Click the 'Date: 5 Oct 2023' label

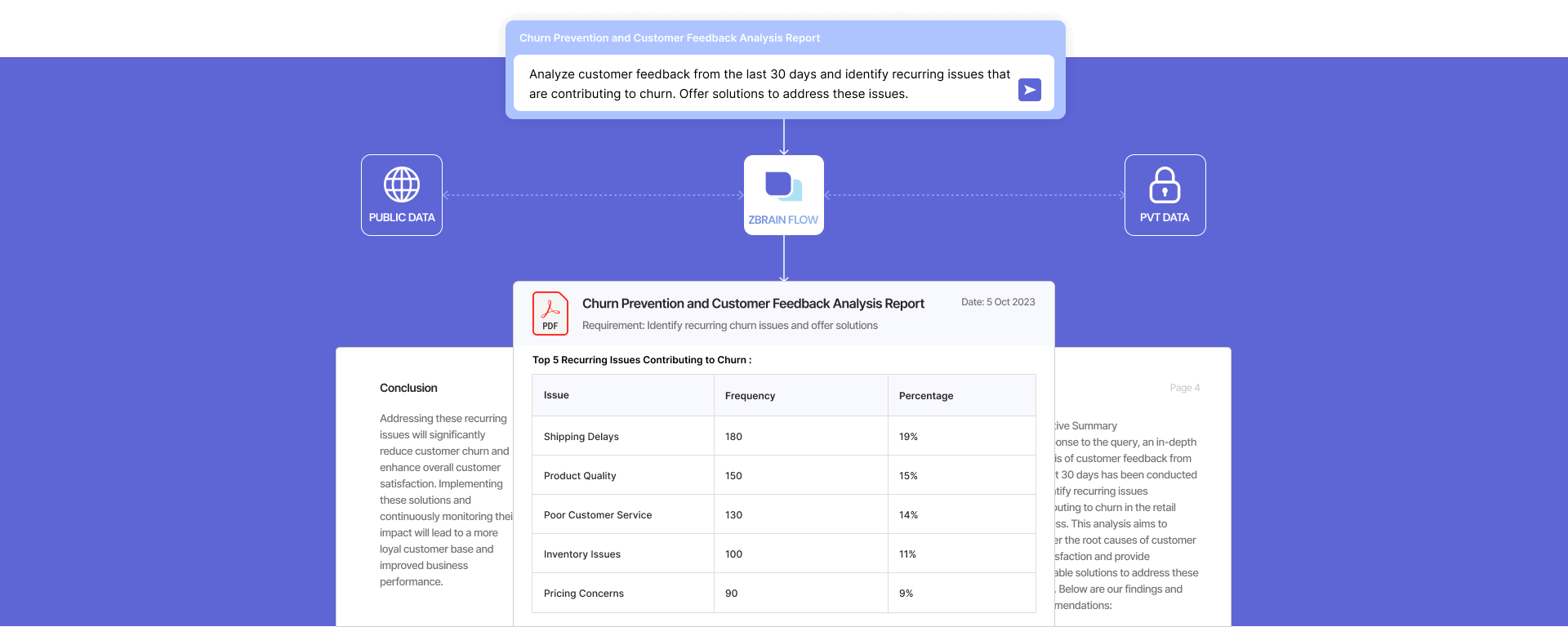[x=998, y=302]
